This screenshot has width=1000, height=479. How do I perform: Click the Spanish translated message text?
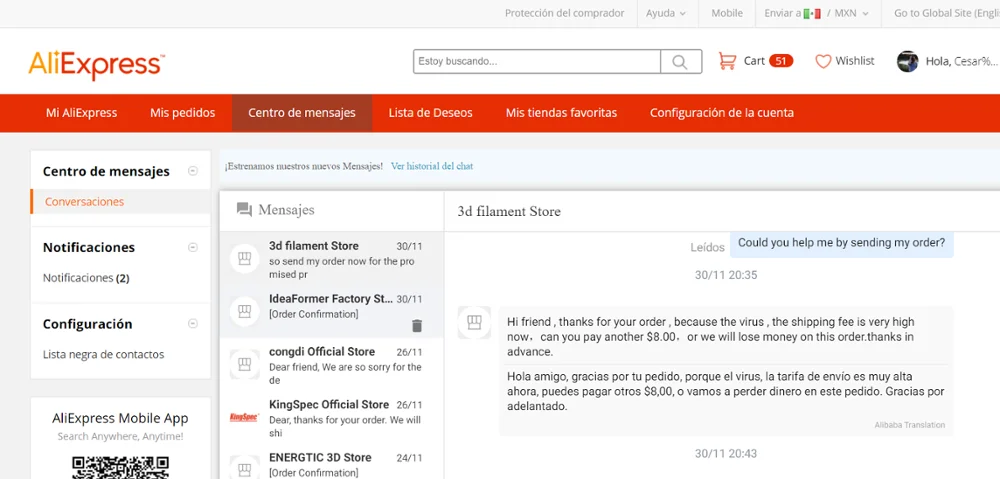coord(726,390)
